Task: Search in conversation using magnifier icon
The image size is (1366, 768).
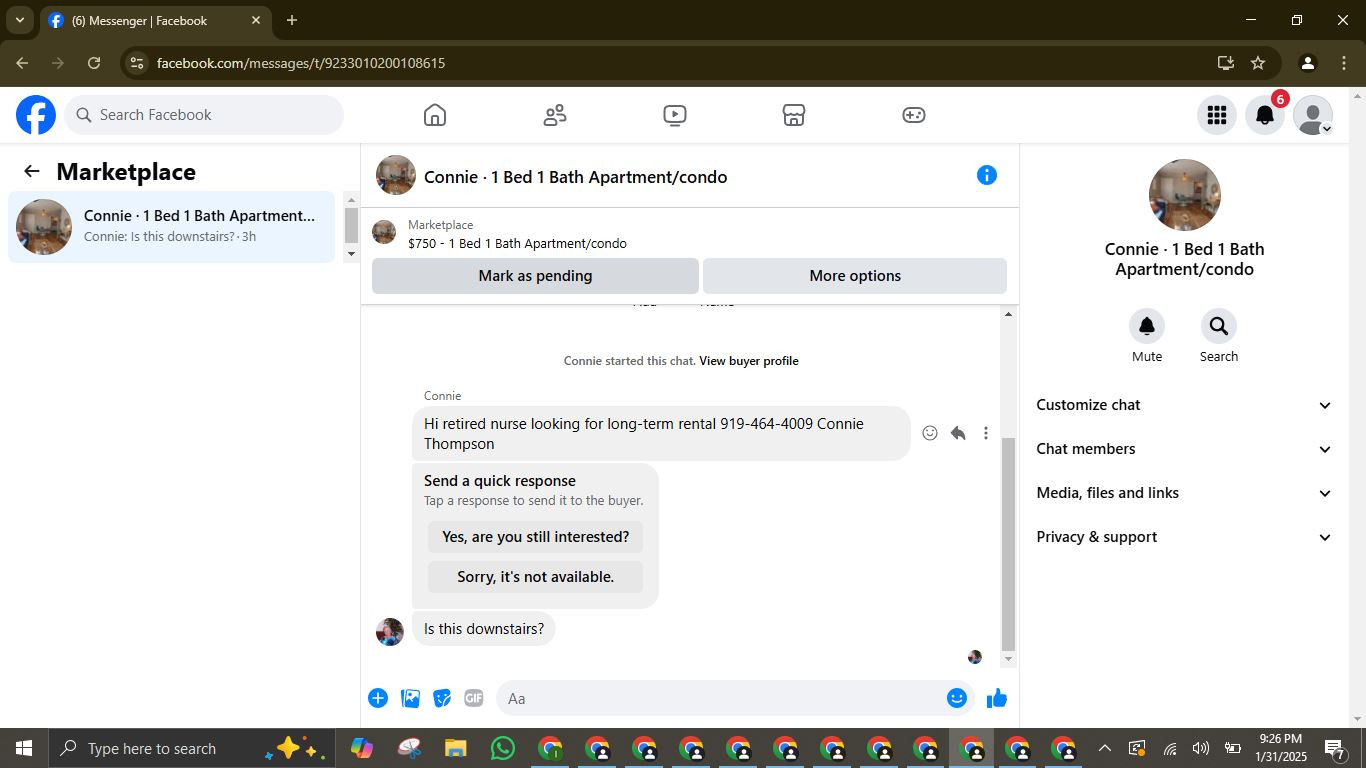Action: point(1219,326)
